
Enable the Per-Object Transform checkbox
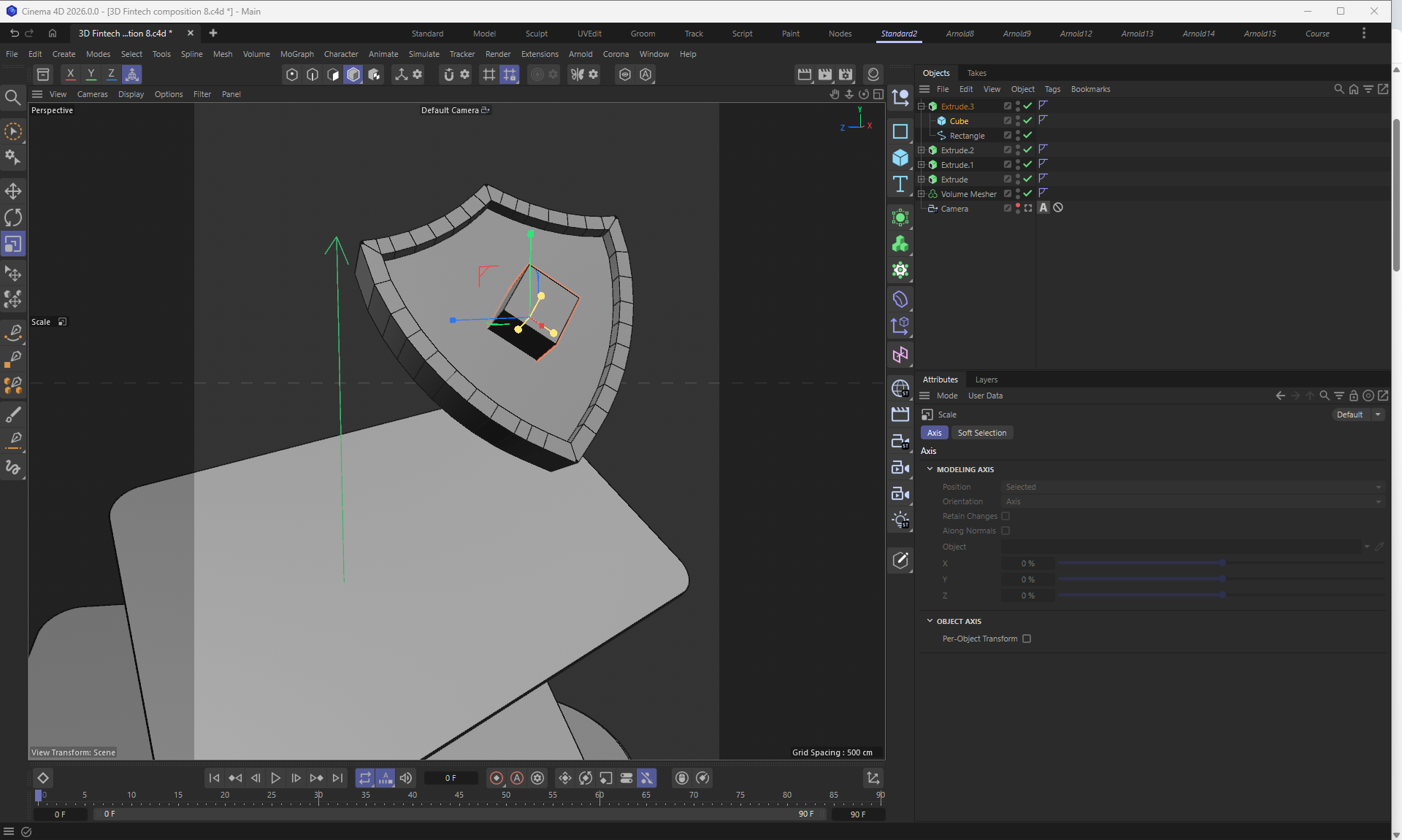(1027, 639)
